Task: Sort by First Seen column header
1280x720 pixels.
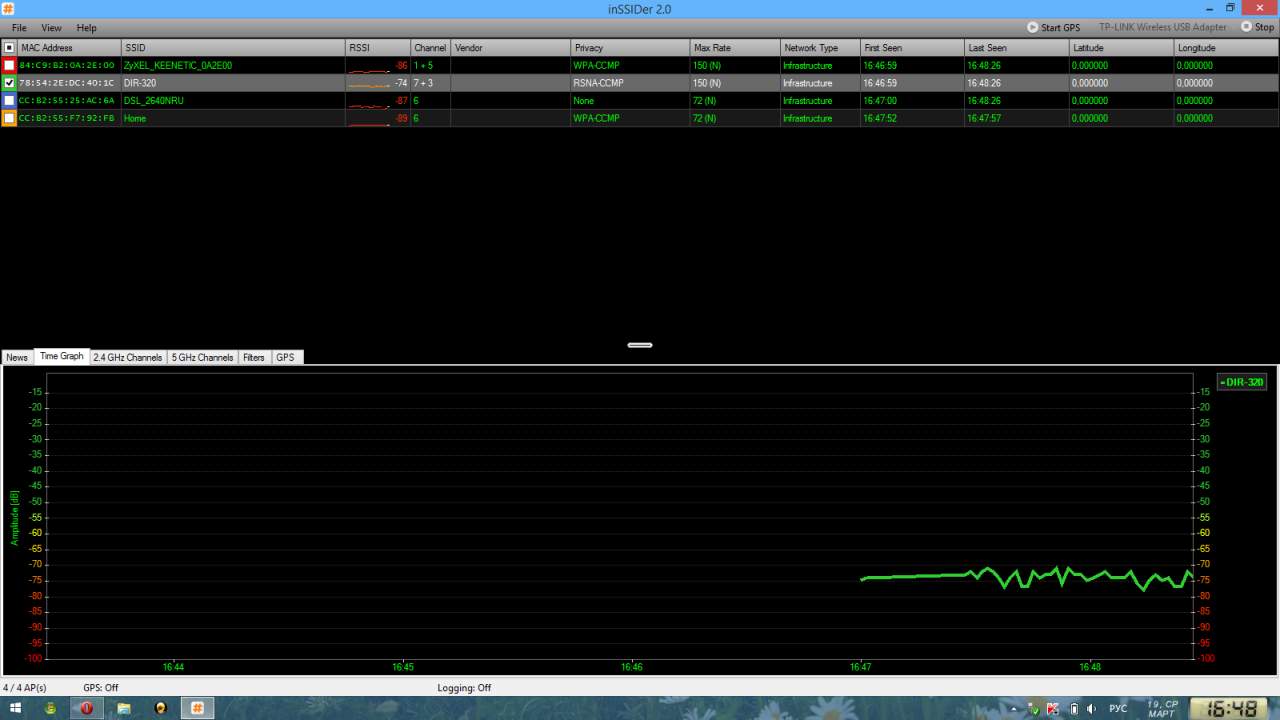Action: (x=912, y=47)
